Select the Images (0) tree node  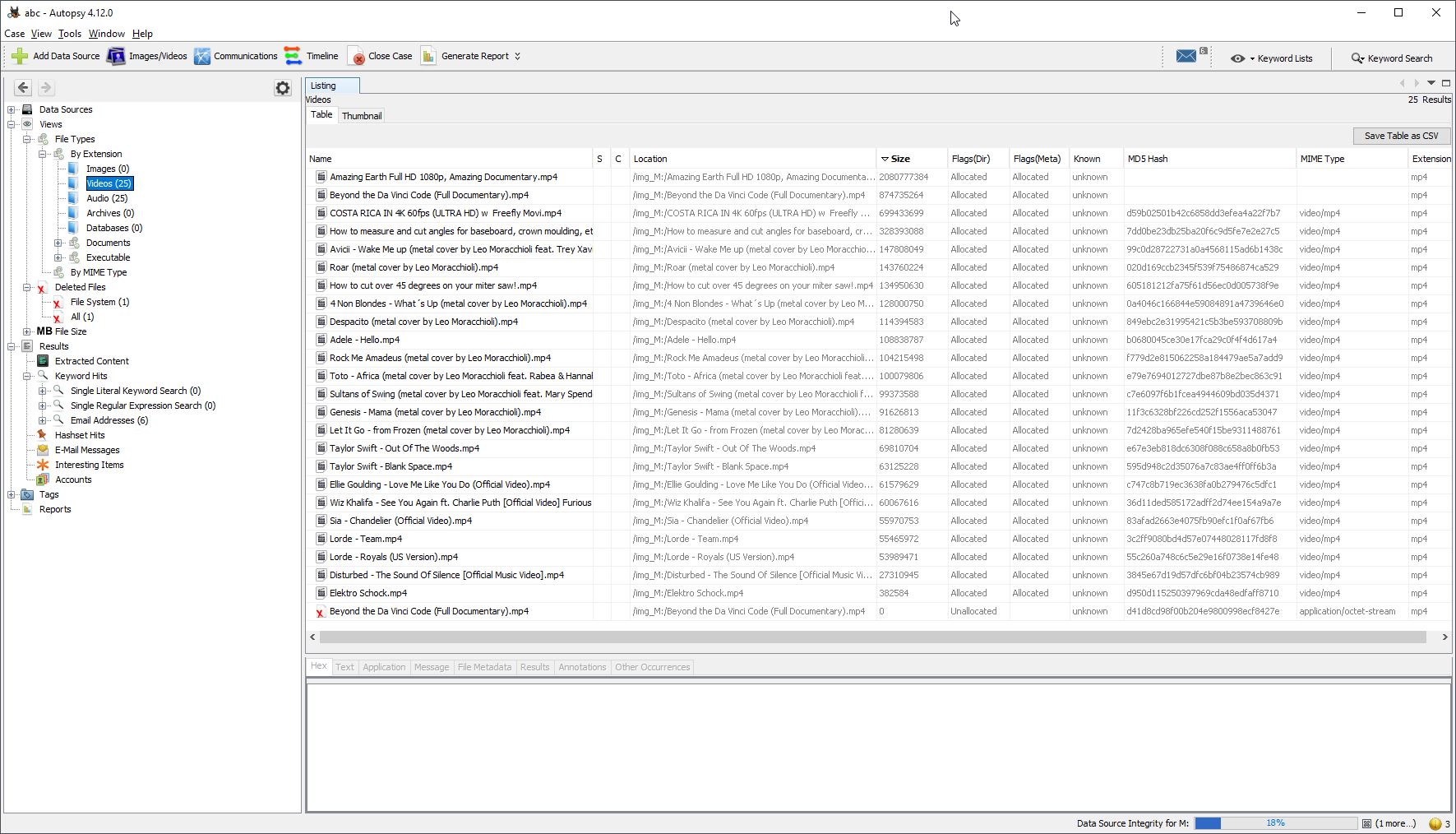tap(108, 169)
